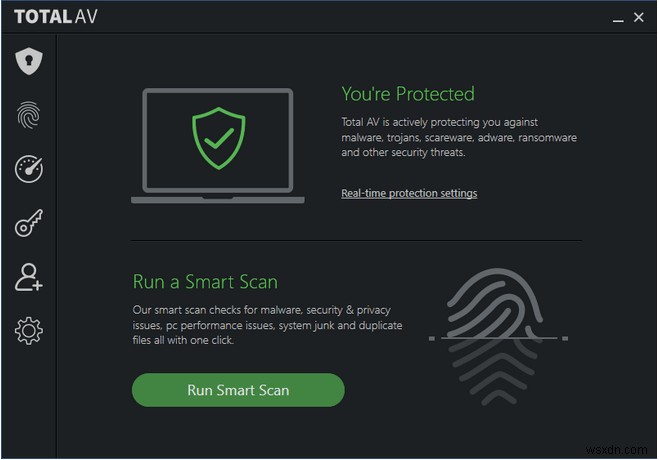This screenshot has width=659, height=460.
Task: Click the TOTAL AV logo
Action: click(59, 17)
